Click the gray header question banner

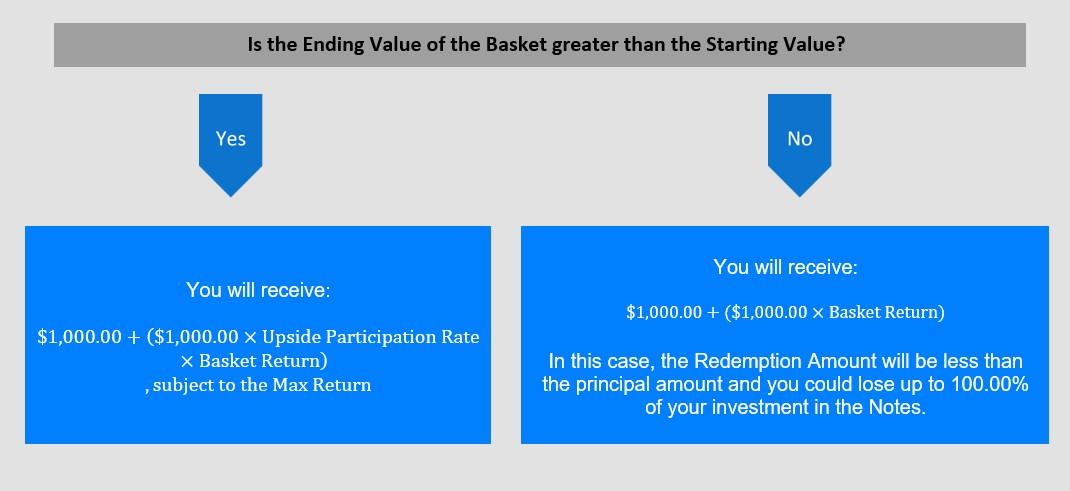tap(540, 45)
